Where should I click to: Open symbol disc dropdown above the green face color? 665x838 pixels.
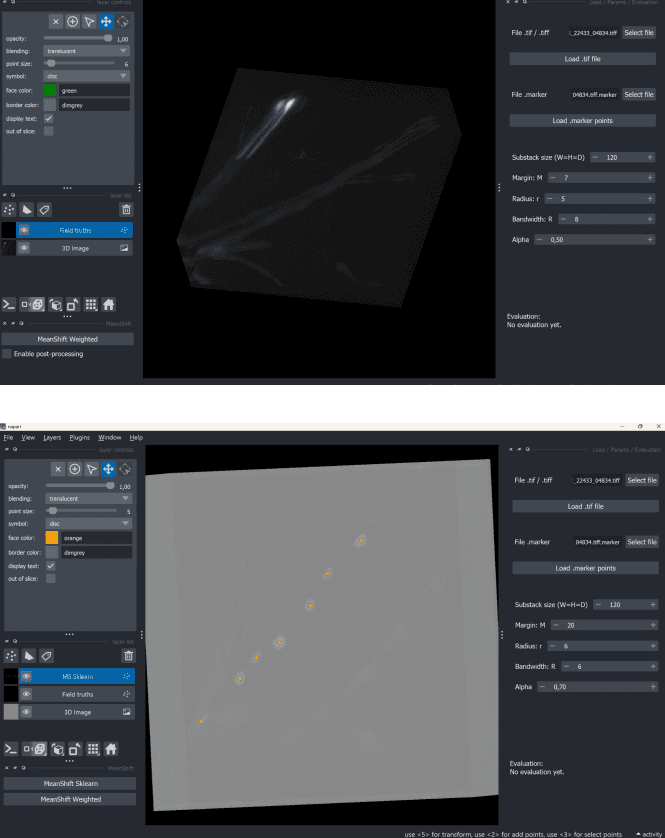86,76
